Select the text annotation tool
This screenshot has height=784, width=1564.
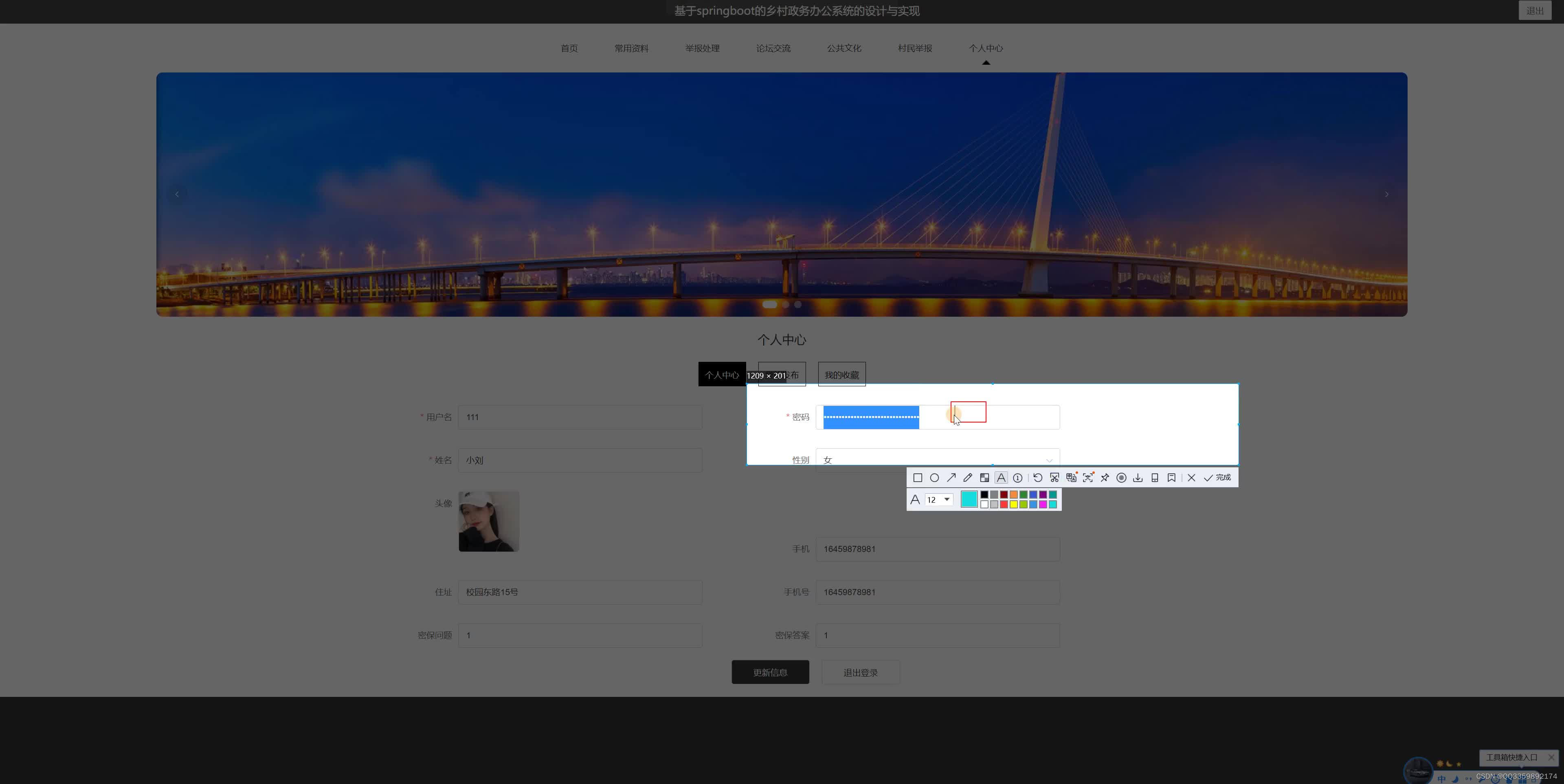click(1001, 477)
